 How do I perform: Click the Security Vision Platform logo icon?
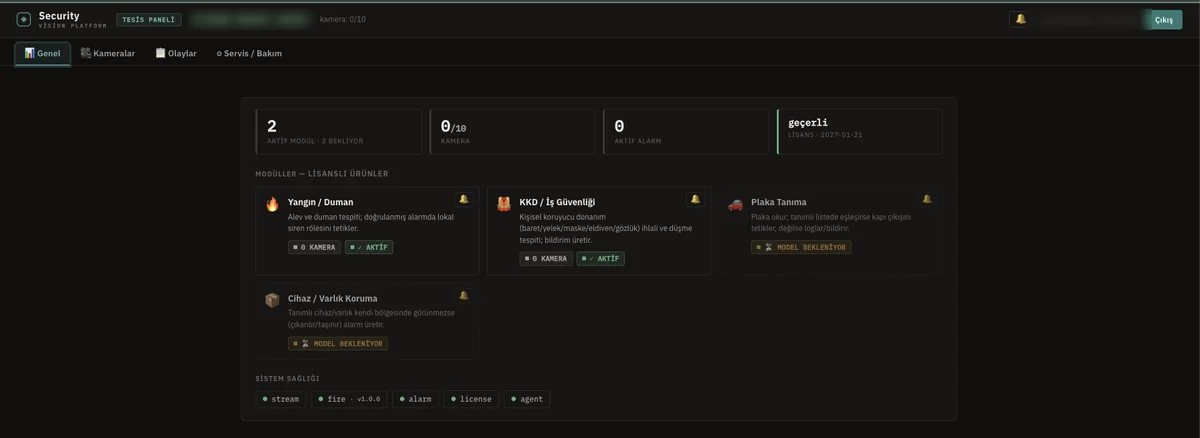[x=24, y=19]
